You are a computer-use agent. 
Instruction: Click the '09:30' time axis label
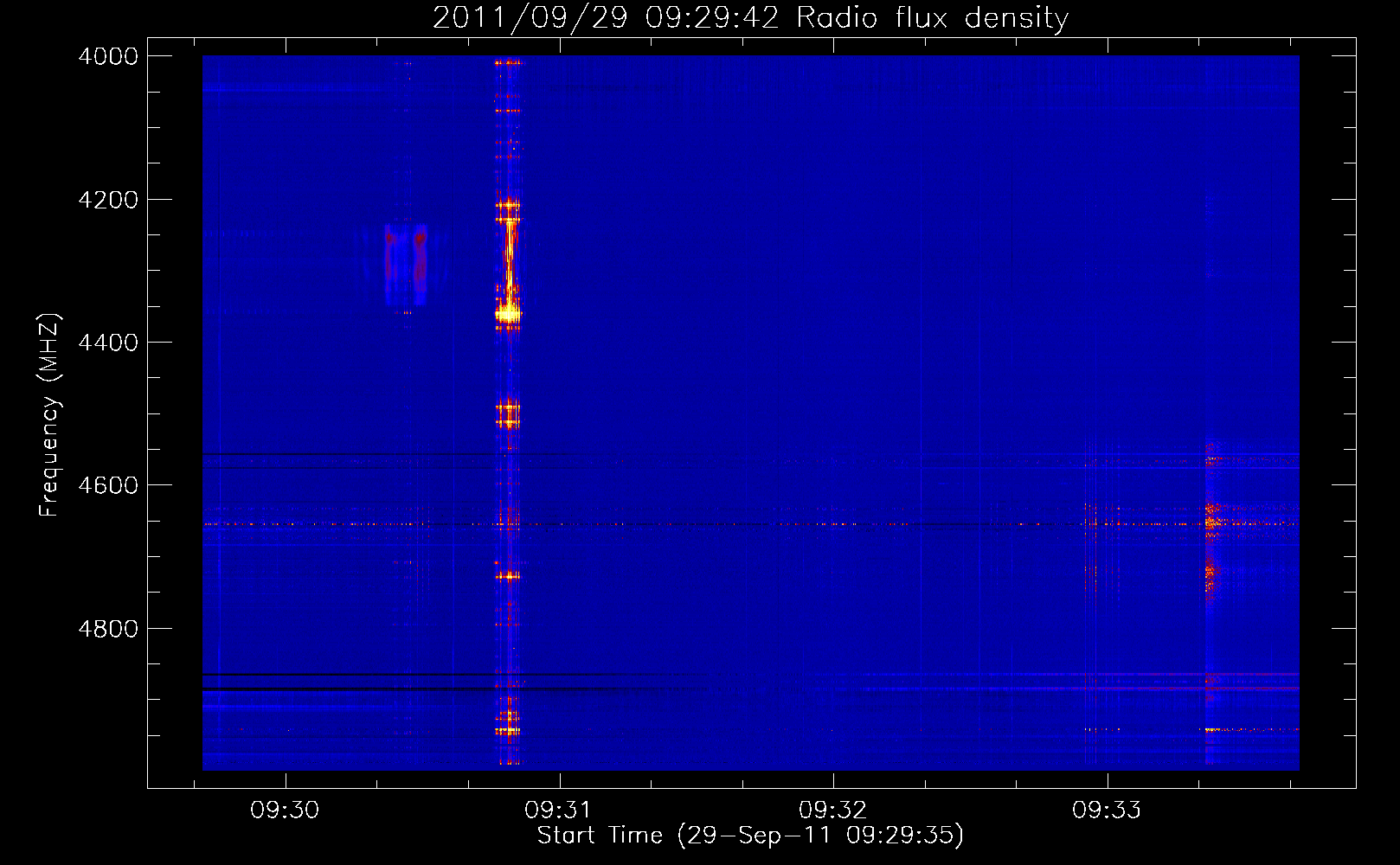point(285,811)
